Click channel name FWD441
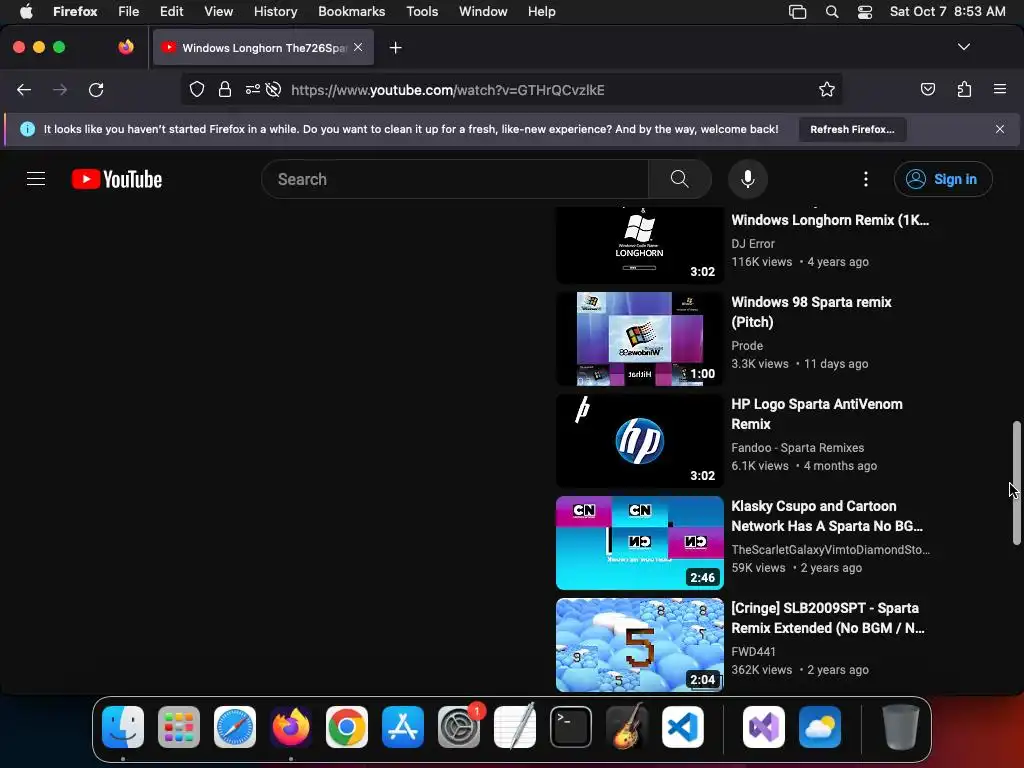The width and height of the screenshot is (1024, 768). coord(754,651)
